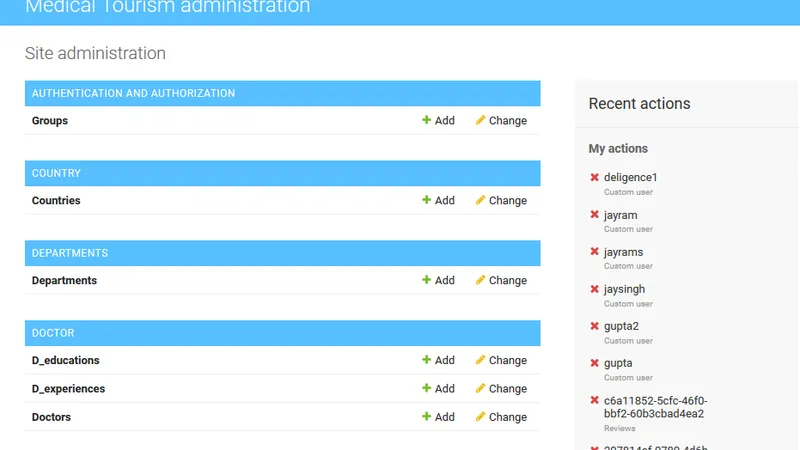This screenshot has height=450, width=800.
Task: Click the green plus icon for Doctors
Action: [427, 416]
